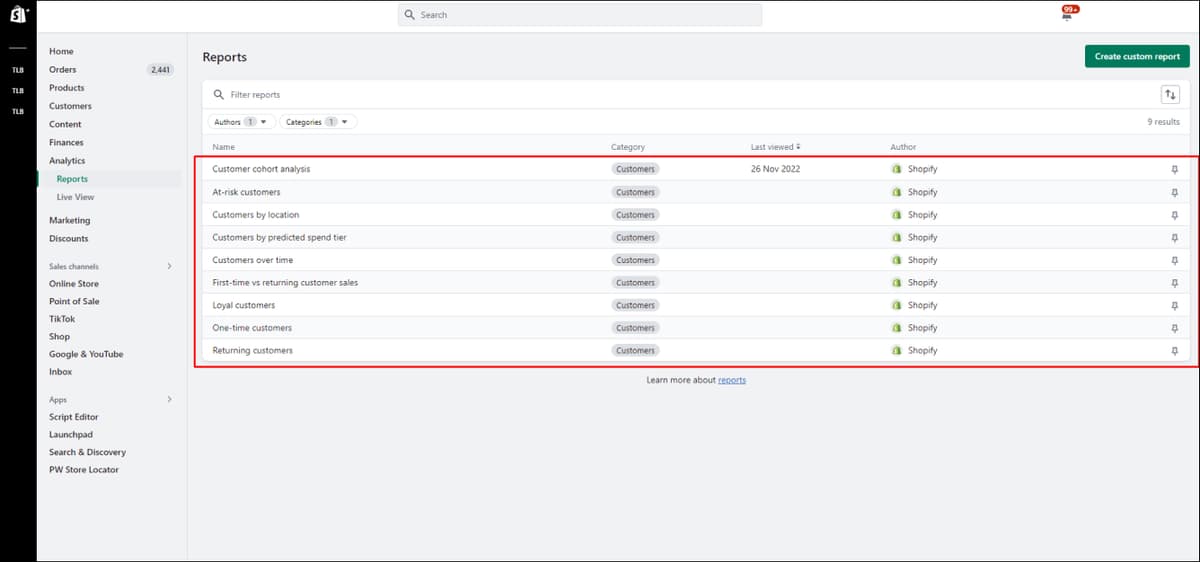Click the '26 Nov 2022' last viewed date
The width and height of the screenshot is (1200, 562).
coord(775,169)
